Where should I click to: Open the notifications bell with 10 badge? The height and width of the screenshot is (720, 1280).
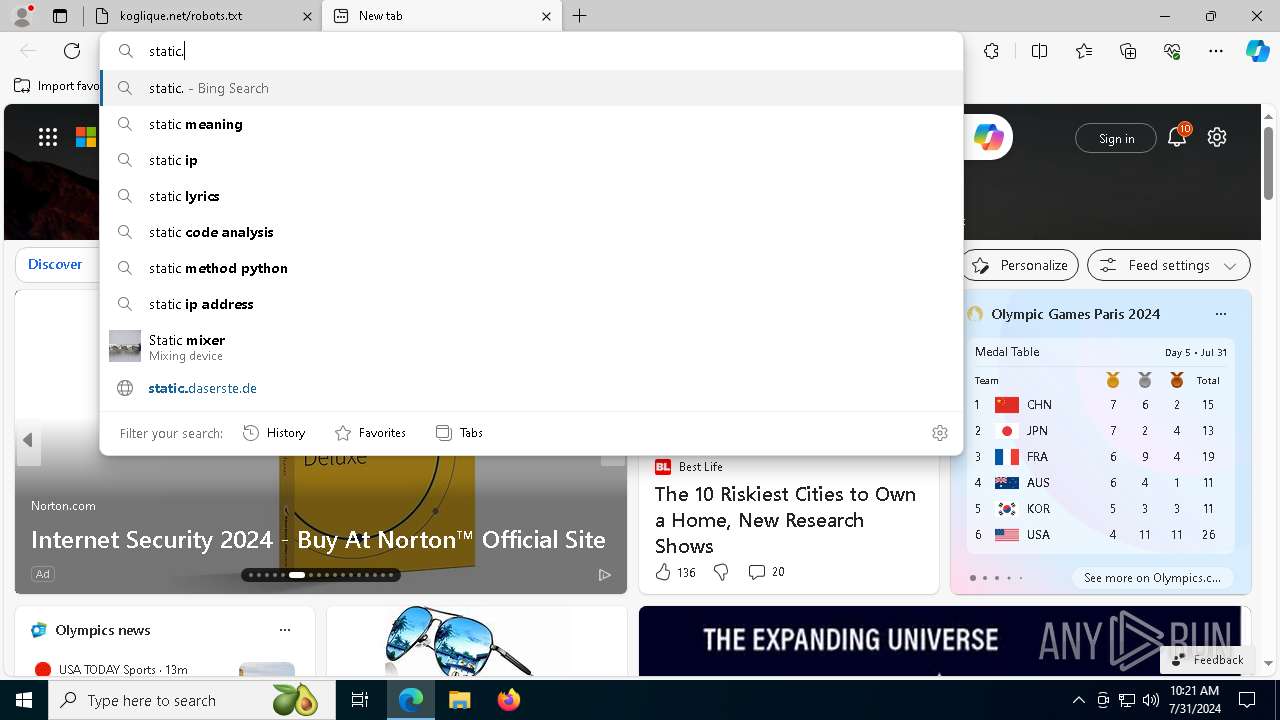pos(1177,137)
